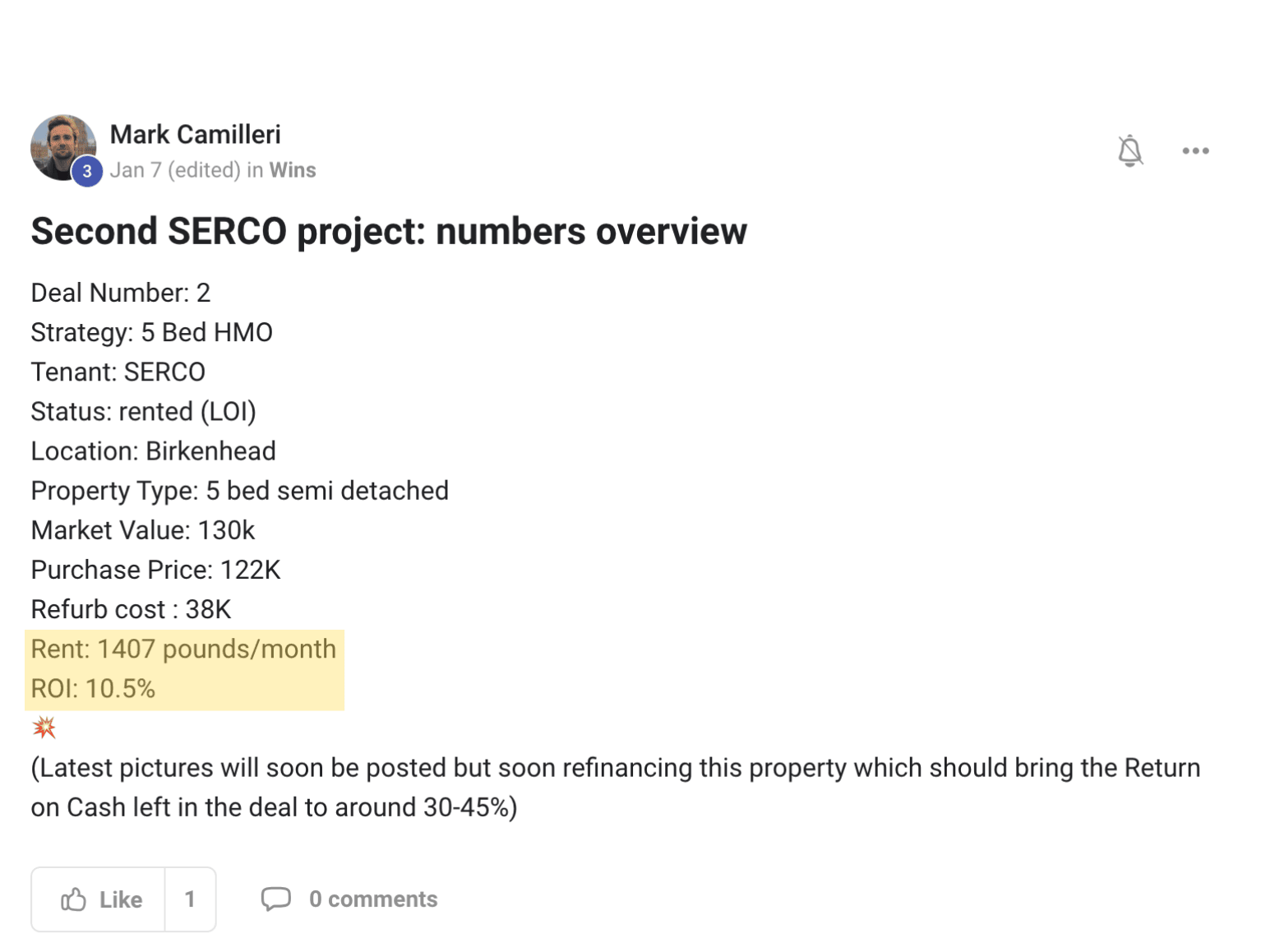Click the Second SERCO project post title
Screen dimensions: 1261x952
click(x=389, y=231)
